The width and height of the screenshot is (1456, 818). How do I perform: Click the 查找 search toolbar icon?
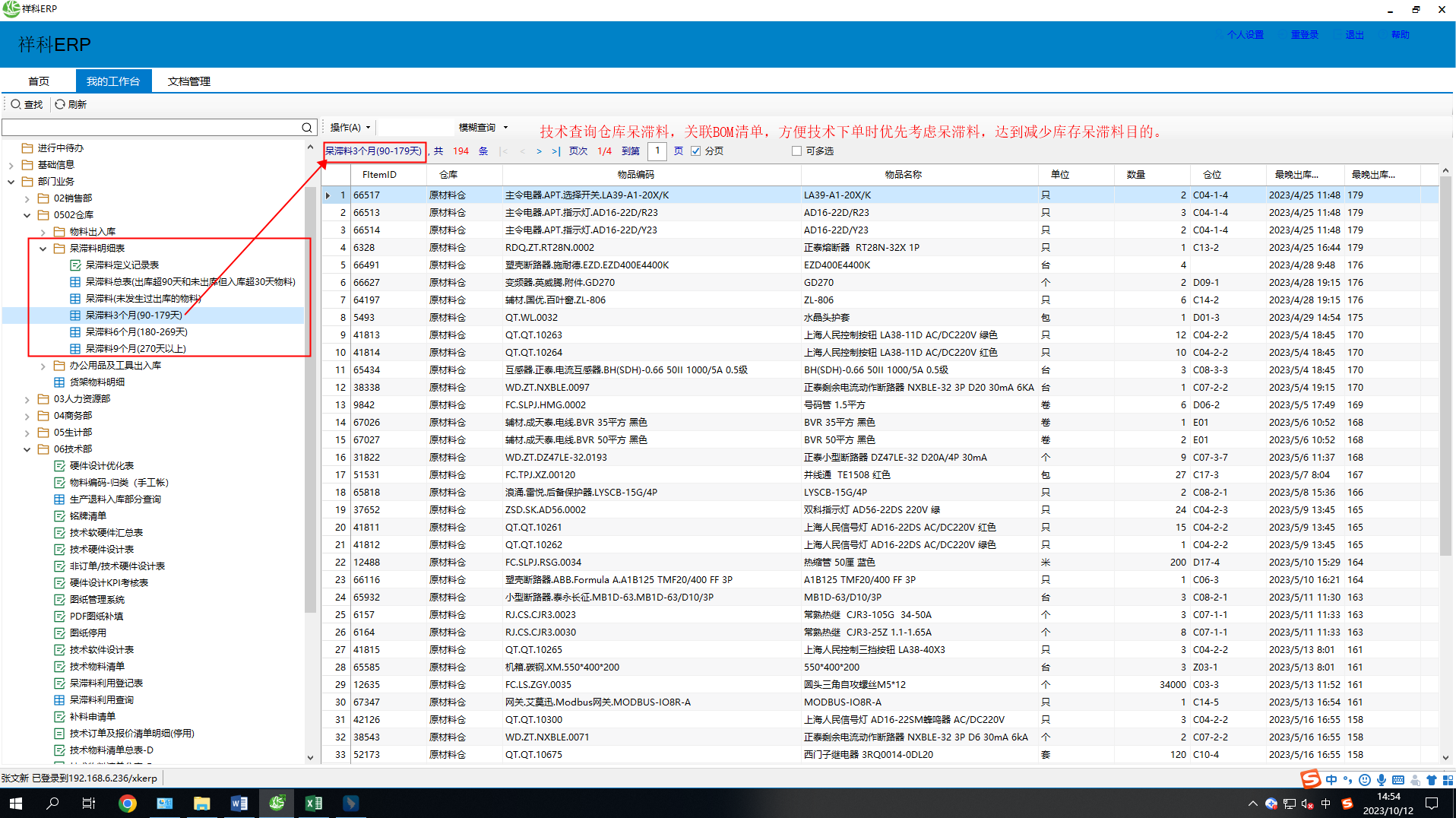coord(16,104)
